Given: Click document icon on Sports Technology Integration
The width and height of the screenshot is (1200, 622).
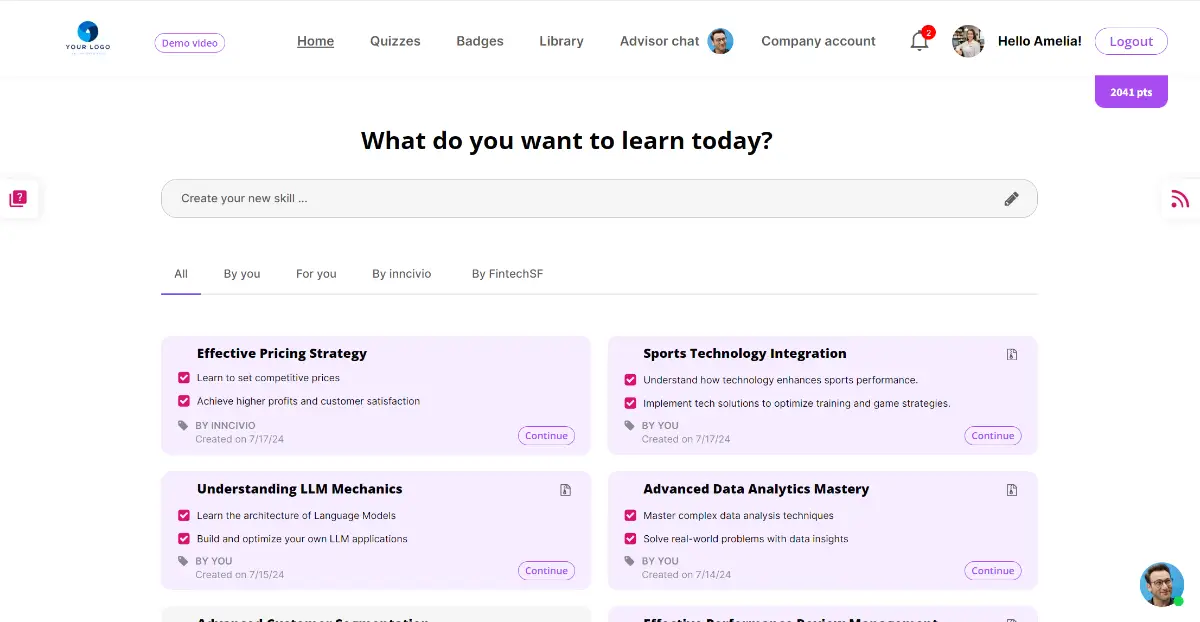Looking at the screenshot, I should (1012, 354).
